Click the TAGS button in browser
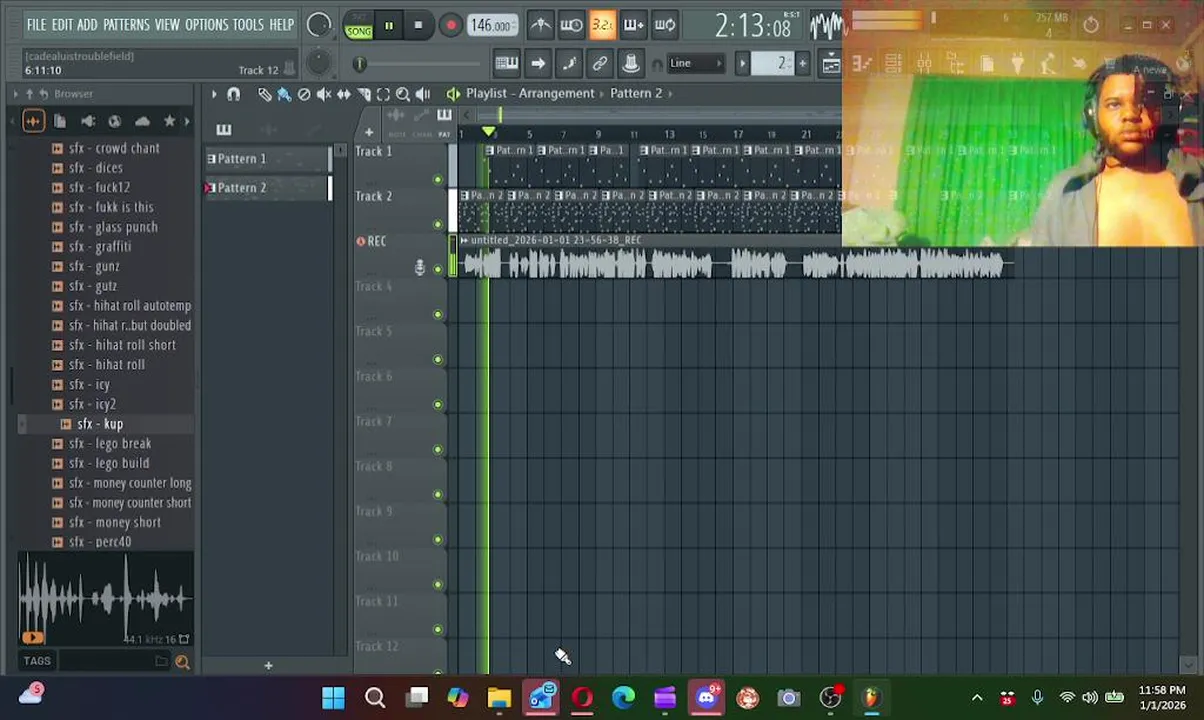This screenshot has height=720, width=1204. 37,661
